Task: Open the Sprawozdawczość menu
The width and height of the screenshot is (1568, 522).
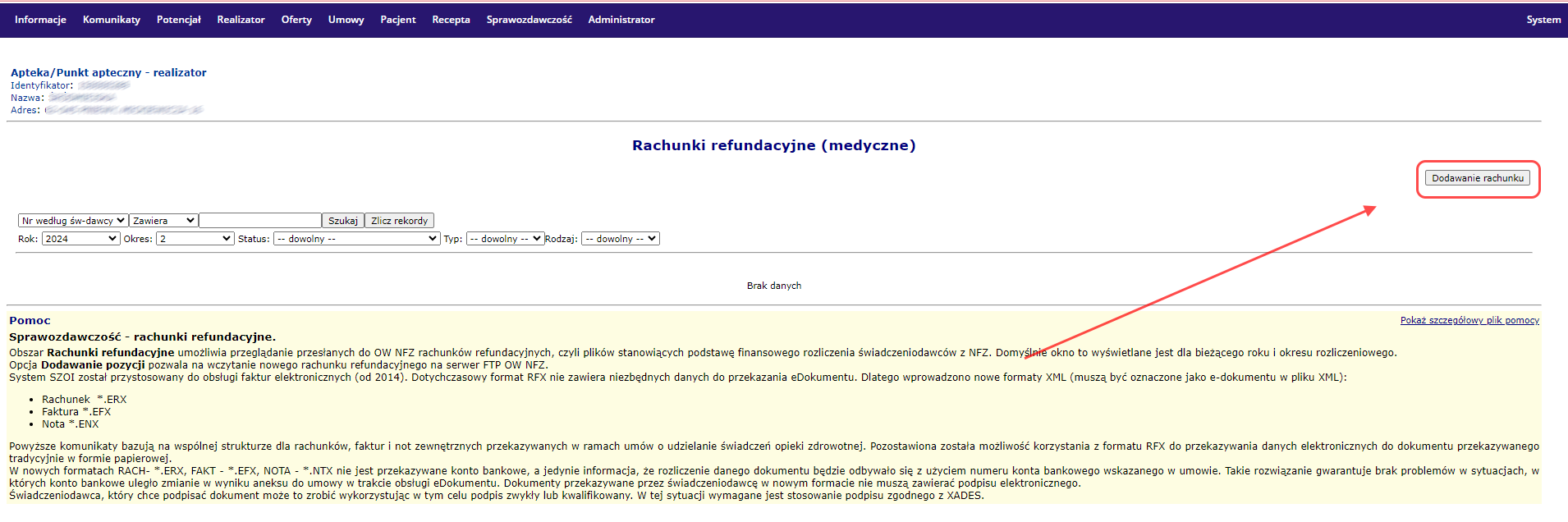Action: coord(529,20)
